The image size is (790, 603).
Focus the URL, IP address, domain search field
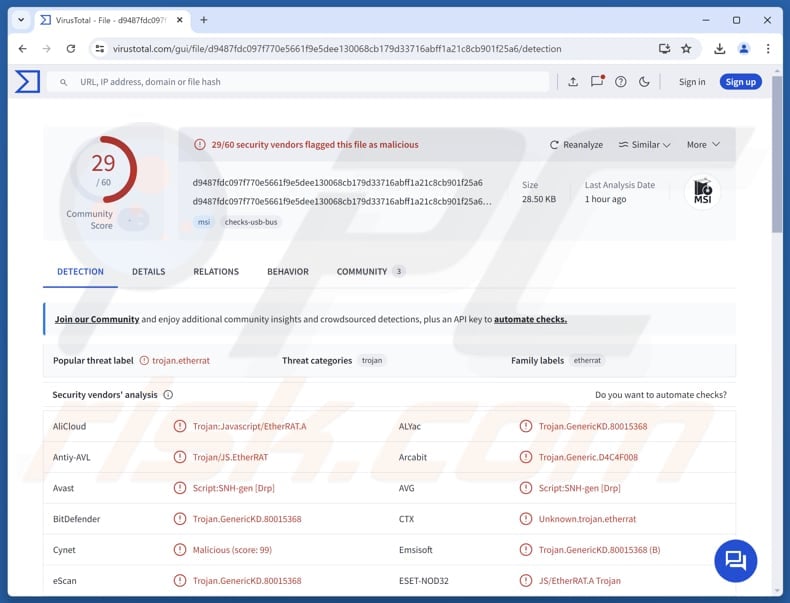click(297, 82)
